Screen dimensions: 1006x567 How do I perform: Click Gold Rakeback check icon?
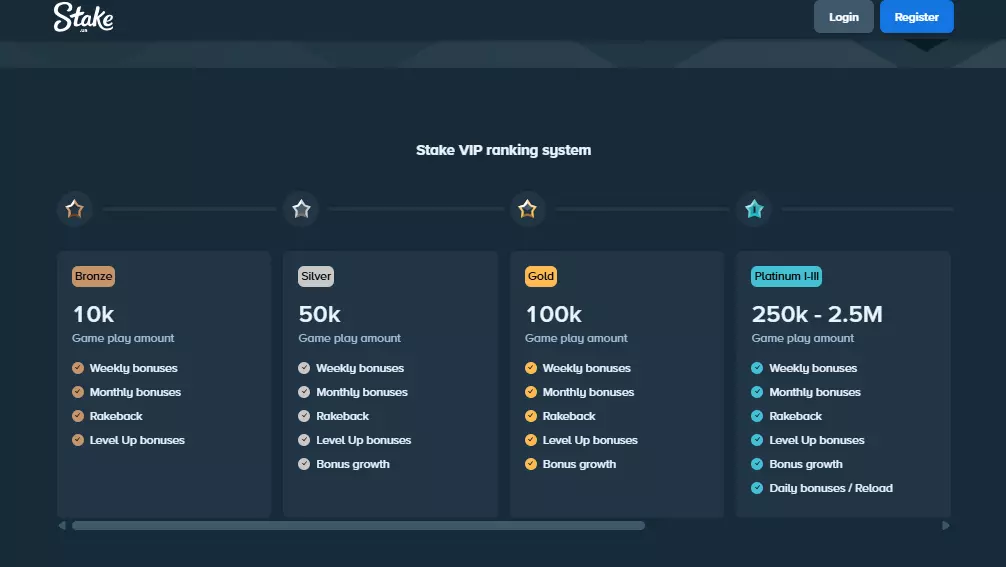click(531, 416)
